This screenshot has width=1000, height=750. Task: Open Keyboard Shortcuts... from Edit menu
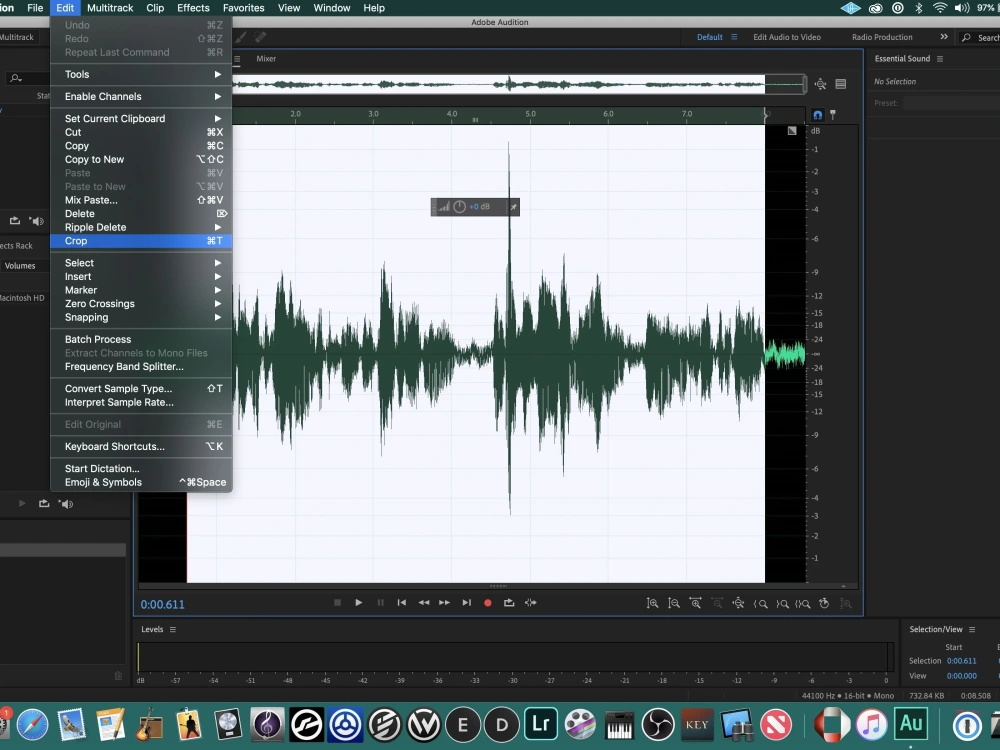[x=141, y=446]
